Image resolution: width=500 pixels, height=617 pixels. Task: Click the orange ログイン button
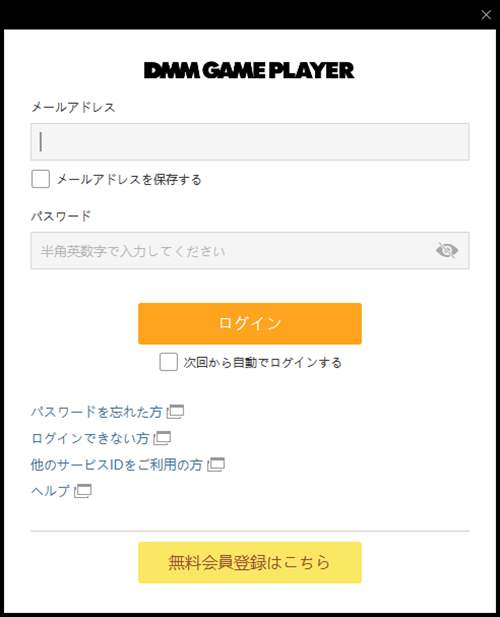[x=250, y=323]
